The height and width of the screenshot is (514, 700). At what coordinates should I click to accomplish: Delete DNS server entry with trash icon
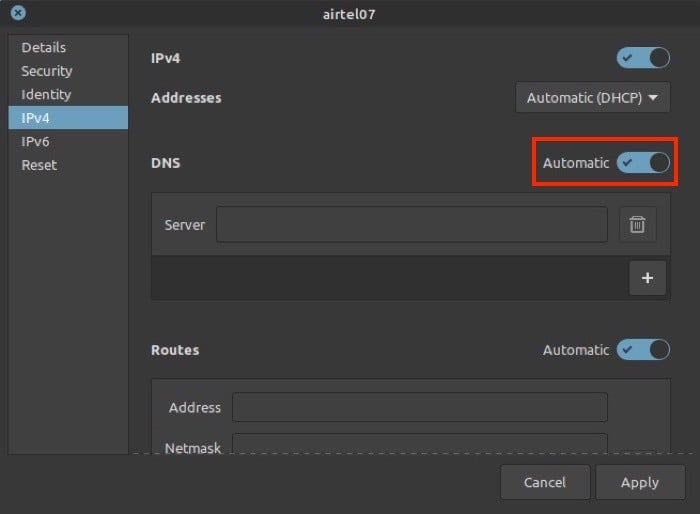coord(638,224)
